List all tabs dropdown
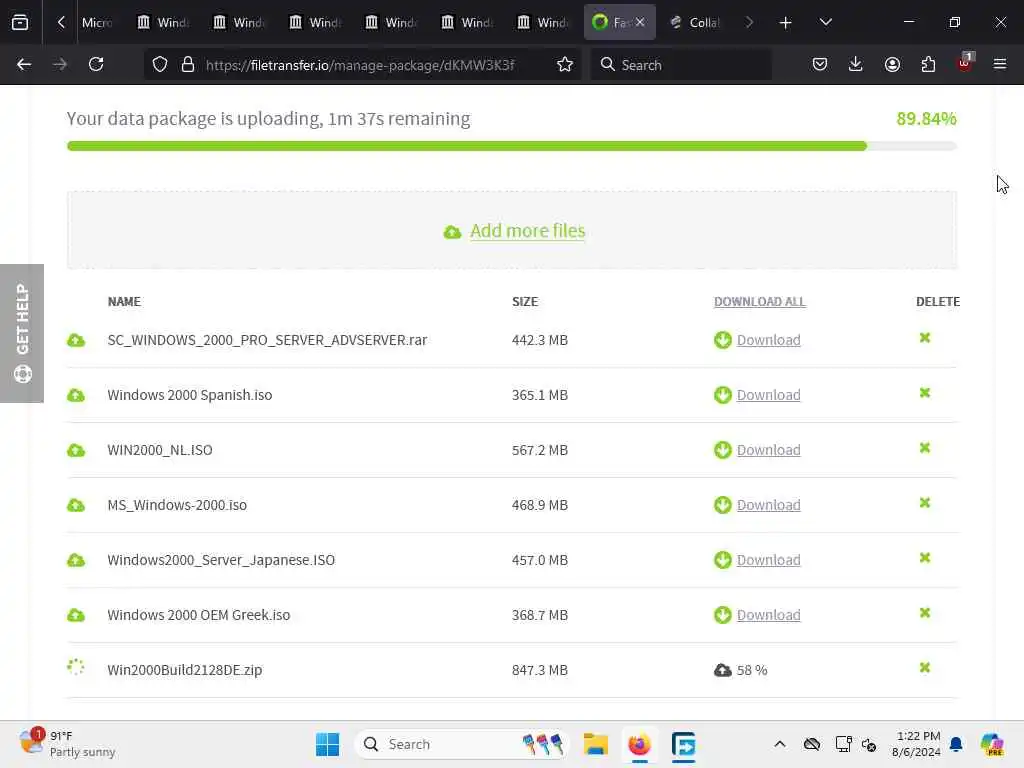1024x768 pixels. point(825,22)
